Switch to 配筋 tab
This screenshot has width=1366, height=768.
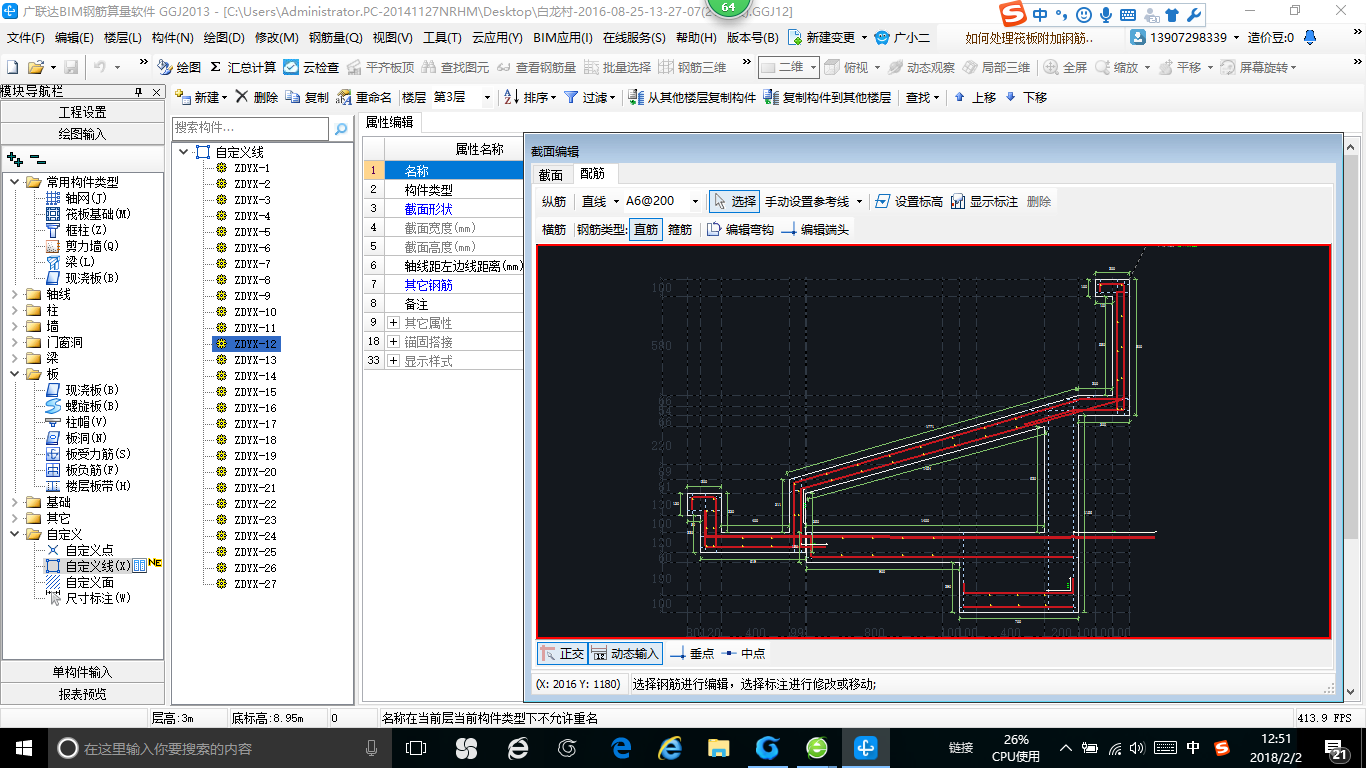593,174
